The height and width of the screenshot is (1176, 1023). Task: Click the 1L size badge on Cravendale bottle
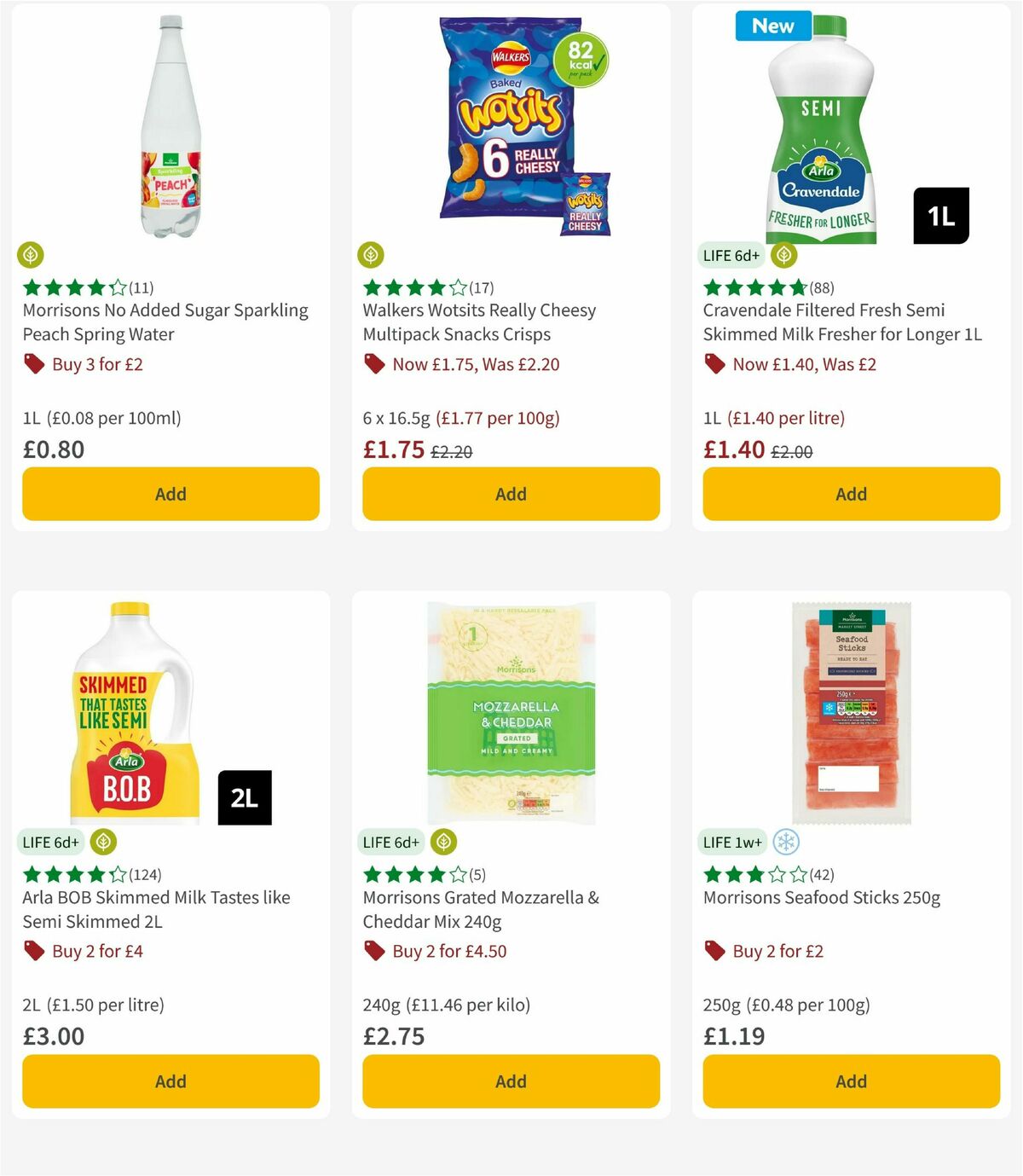[940, 216]
